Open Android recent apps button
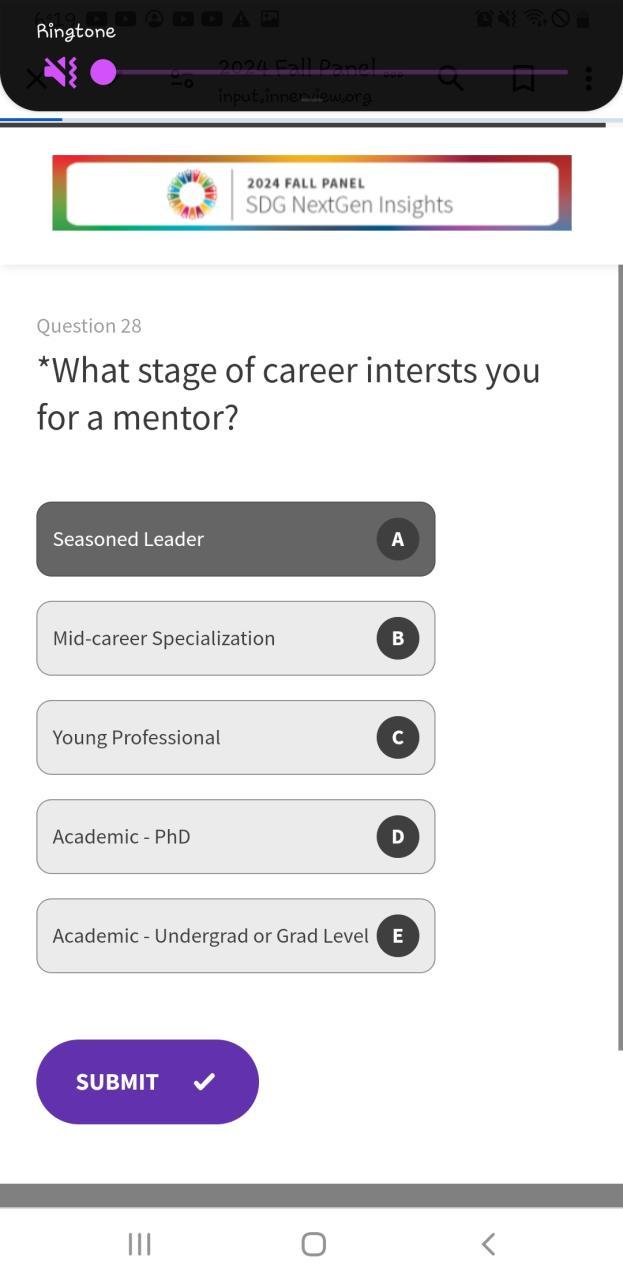Image resolution: width=623 pixels, height=1280 pixels. [139, 1243]
